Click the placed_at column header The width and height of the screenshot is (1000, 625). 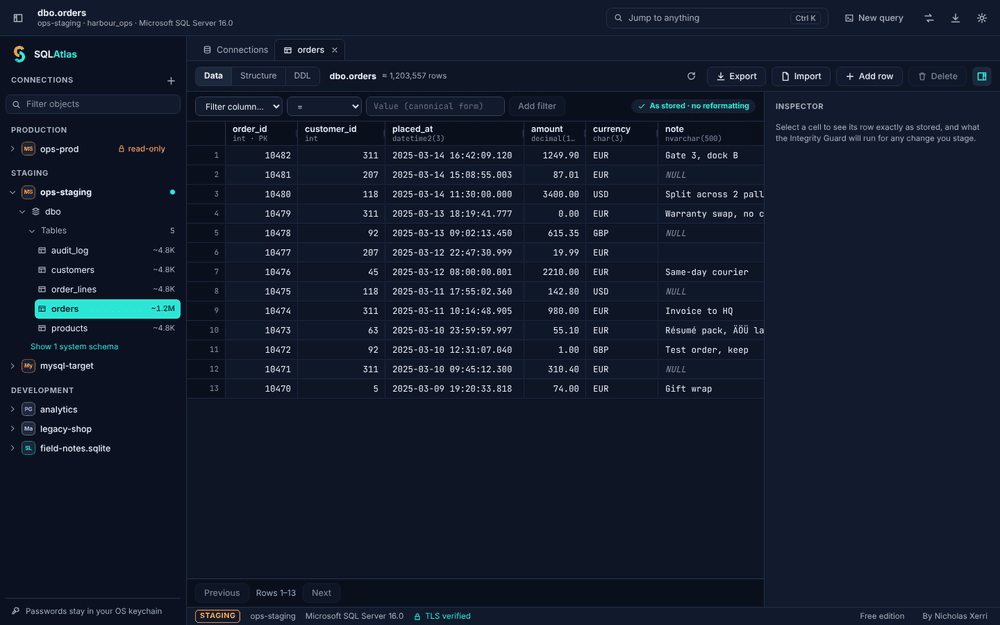point(454,133)
